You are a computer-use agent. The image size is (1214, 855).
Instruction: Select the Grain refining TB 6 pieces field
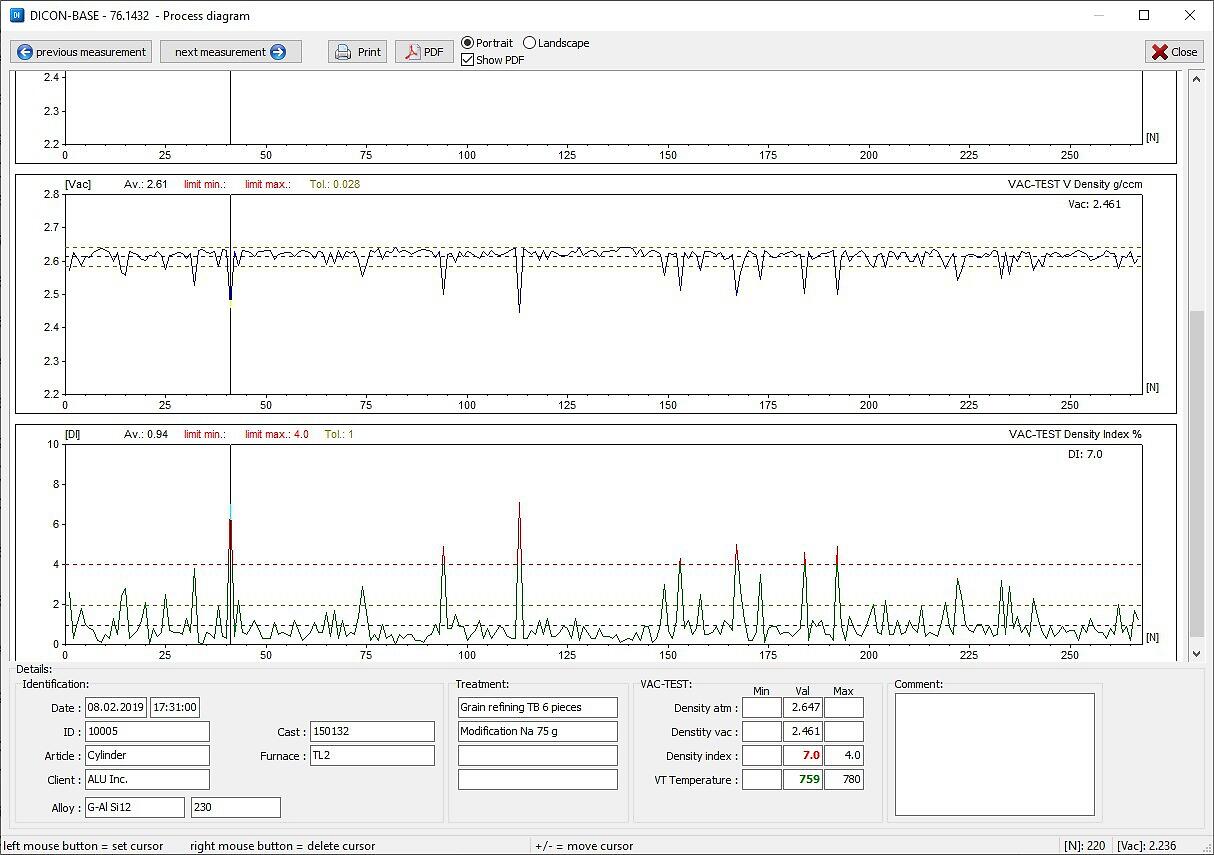pos(537,707)
